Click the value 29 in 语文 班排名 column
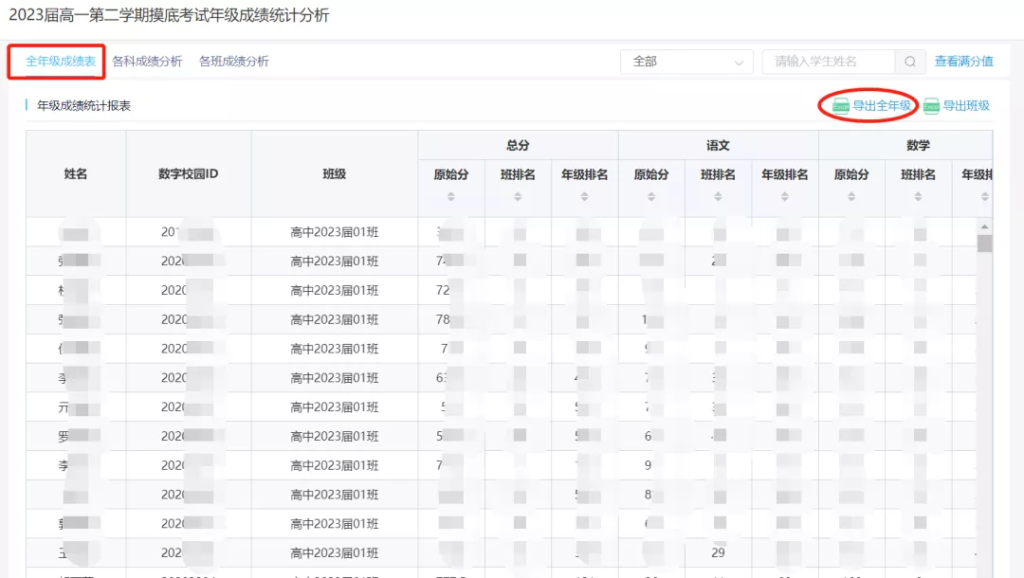Image resolution: width=1024 pixels, height=578 pixels. (x=718, y=553)
